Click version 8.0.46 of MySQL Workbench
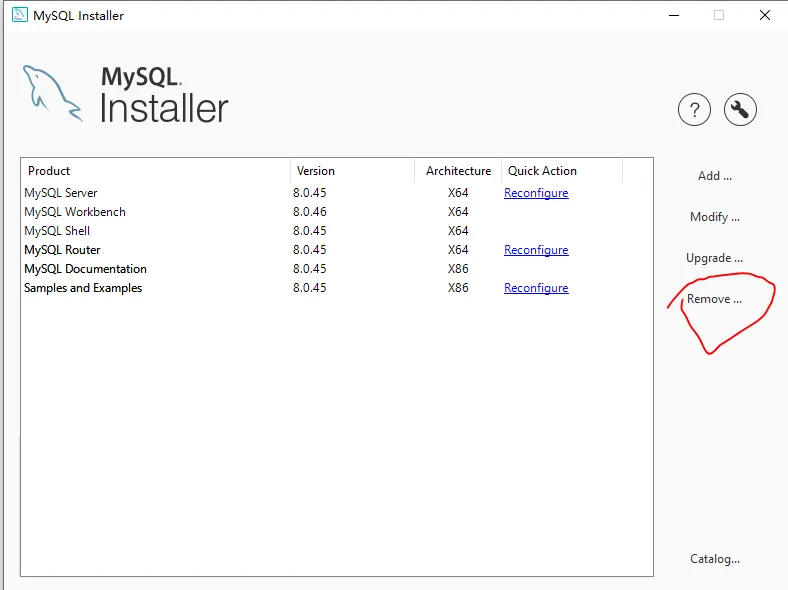Image resolution: width=788 pixels, height=590 pixels. pos(310,212)
